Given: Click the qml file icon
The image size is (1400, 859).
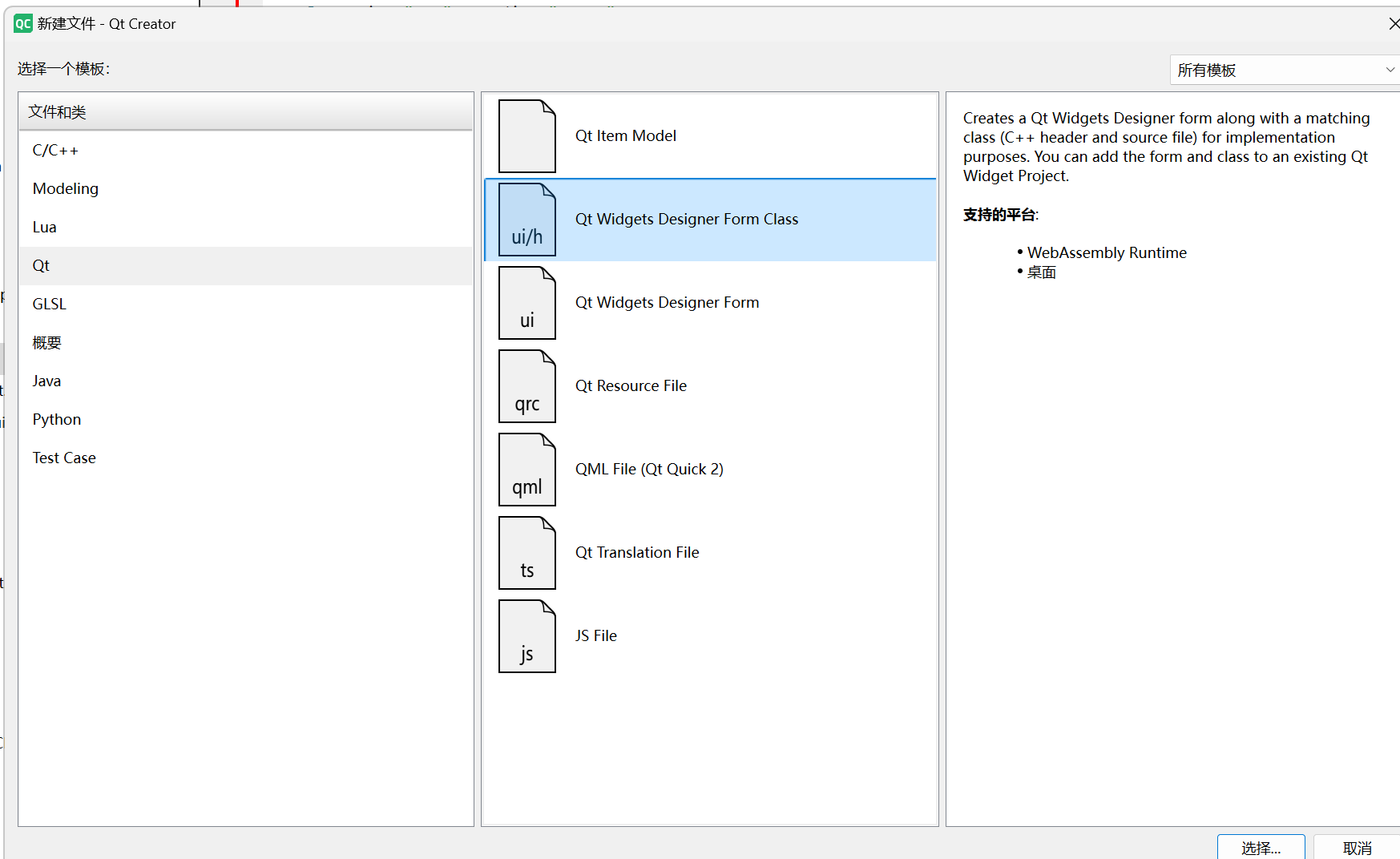Looking at the screenshot, I should (x=527, y=470).
